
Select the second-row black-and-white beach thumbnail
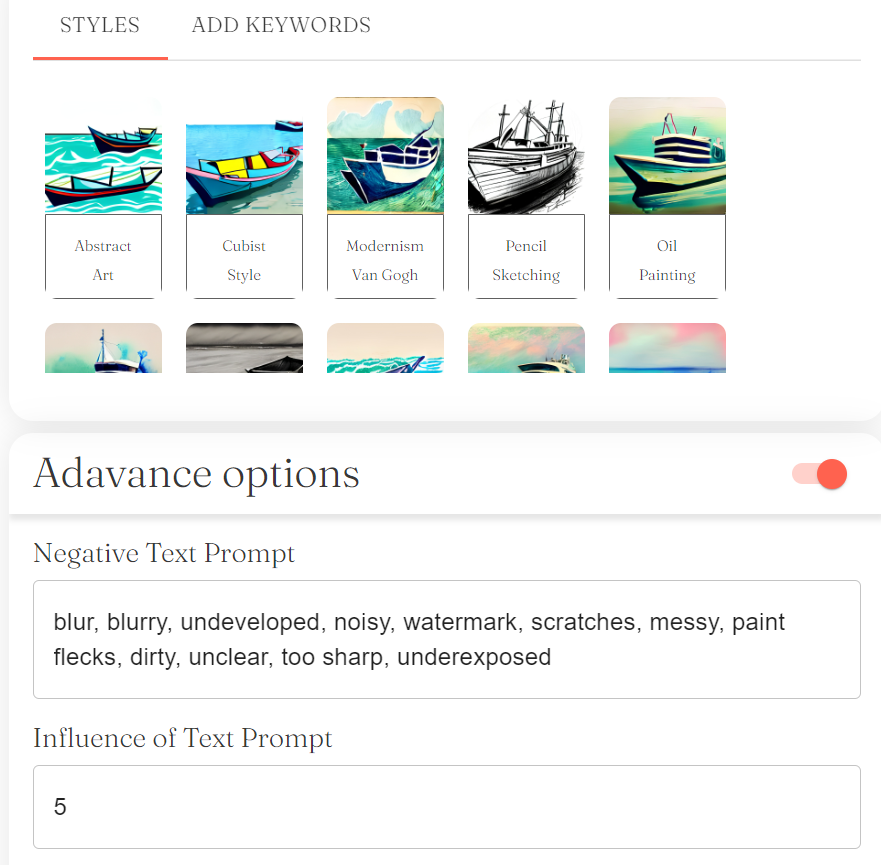click(x=244, y=348)
